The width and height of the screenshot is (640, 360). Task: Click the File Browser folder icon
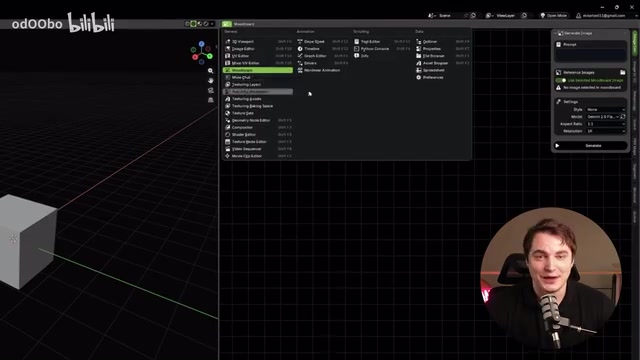418,56
